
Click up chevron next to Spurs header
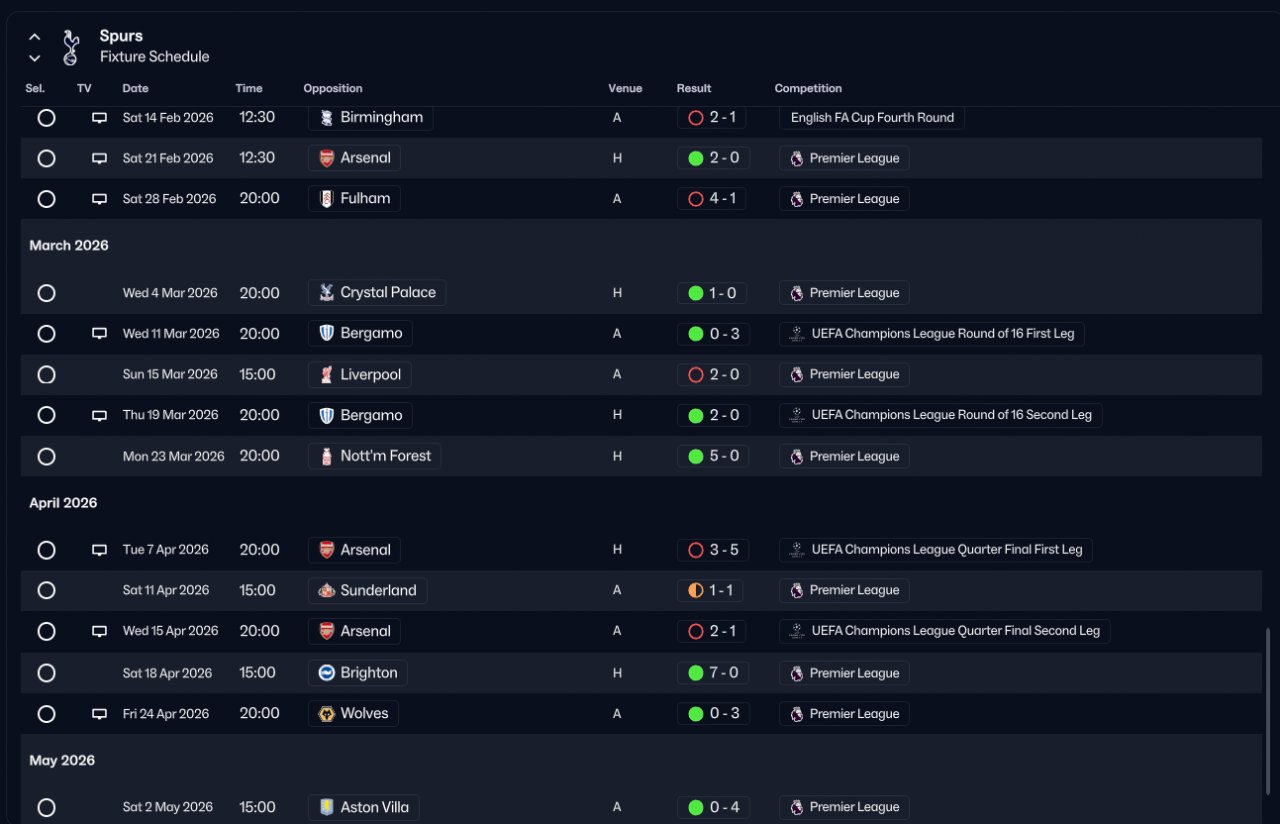coord(35,37)
